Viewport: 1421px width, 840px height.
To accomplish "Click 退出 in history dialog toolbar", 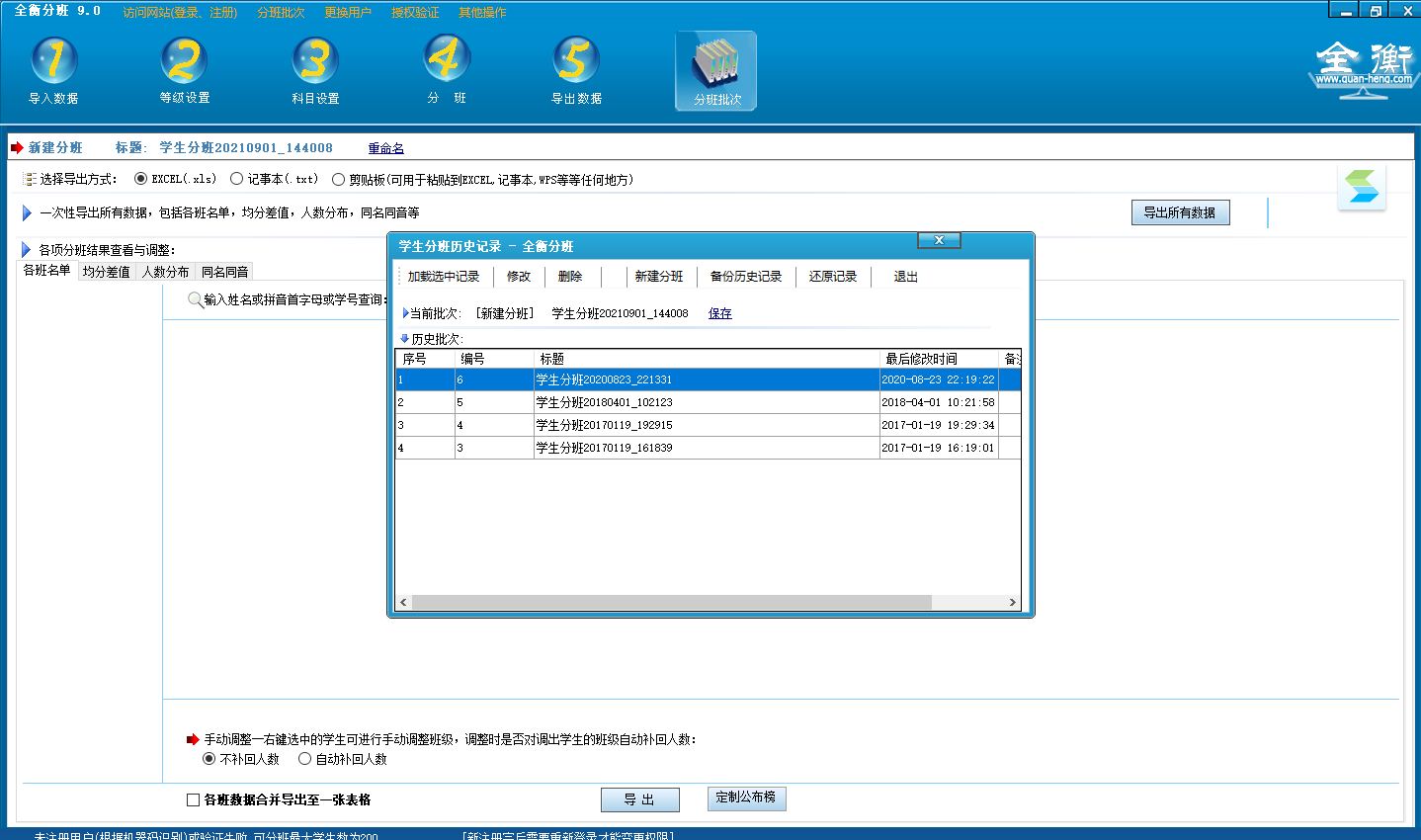I will click(x=906, y=277).
